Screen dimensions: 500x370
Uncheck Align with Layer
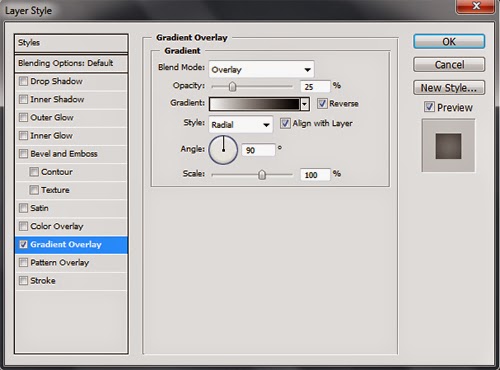click(x=285, y=123)
